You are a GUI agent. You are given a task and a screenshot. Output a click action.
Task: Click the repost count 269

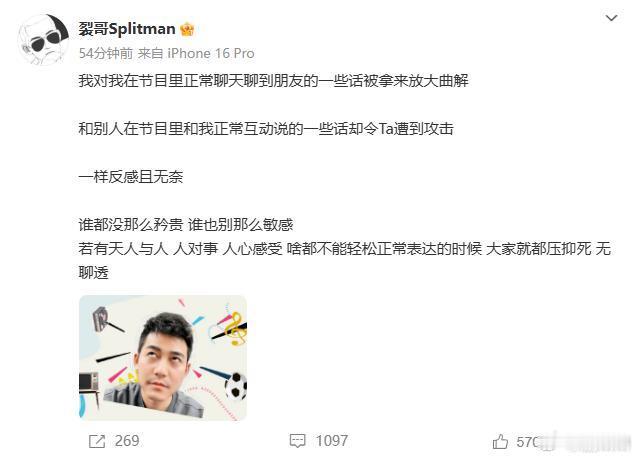pos(127,441)
